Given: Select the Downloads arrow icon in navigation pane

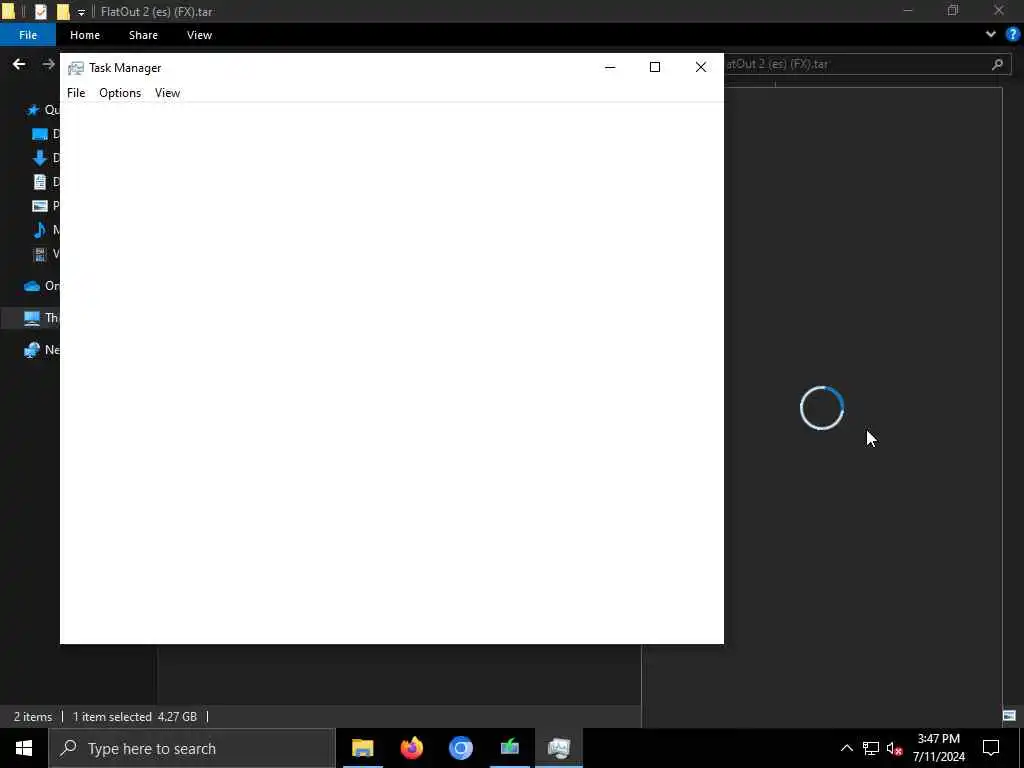Looking at the screenshot, I should pyautogui.click(x=40, y=157).
